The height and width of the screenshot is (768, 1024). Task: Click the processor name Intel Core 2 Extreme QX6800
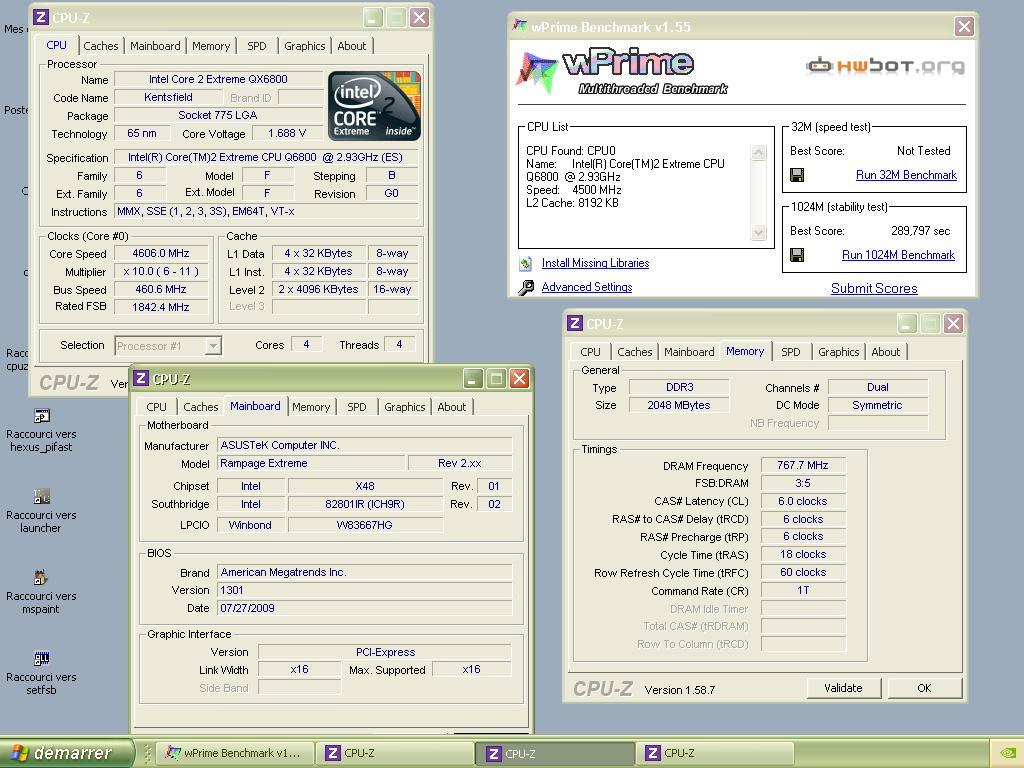(218, 79)
